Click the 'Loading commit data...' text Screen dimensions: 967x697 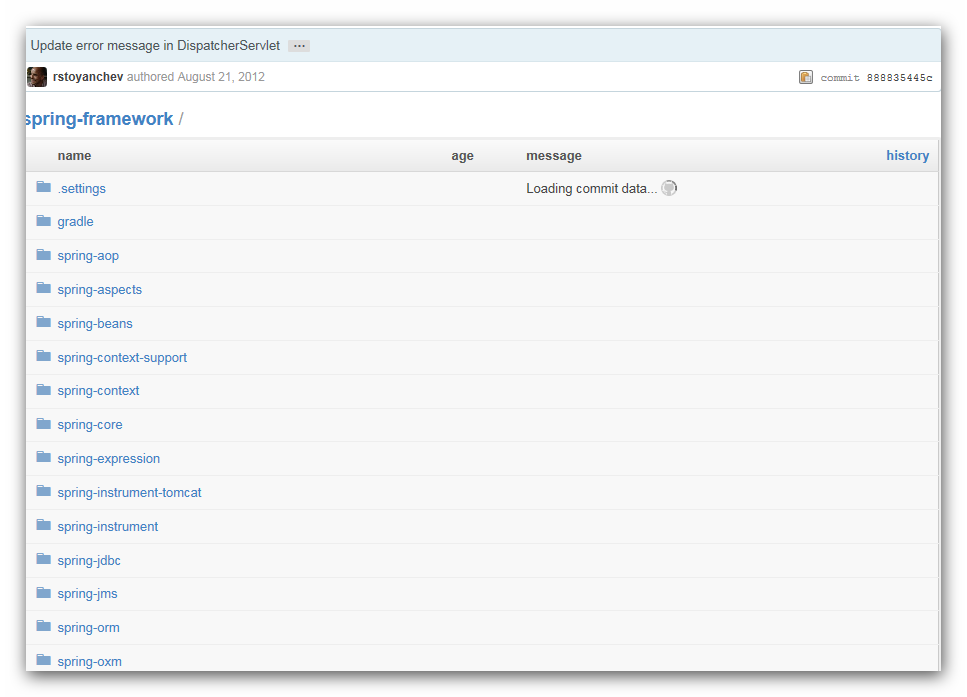pos(591,189)
